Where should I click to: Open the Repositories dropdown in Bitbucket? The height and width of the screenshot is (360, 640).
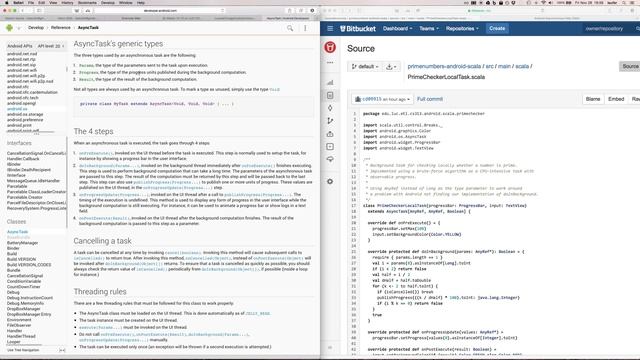click(462, 29)
